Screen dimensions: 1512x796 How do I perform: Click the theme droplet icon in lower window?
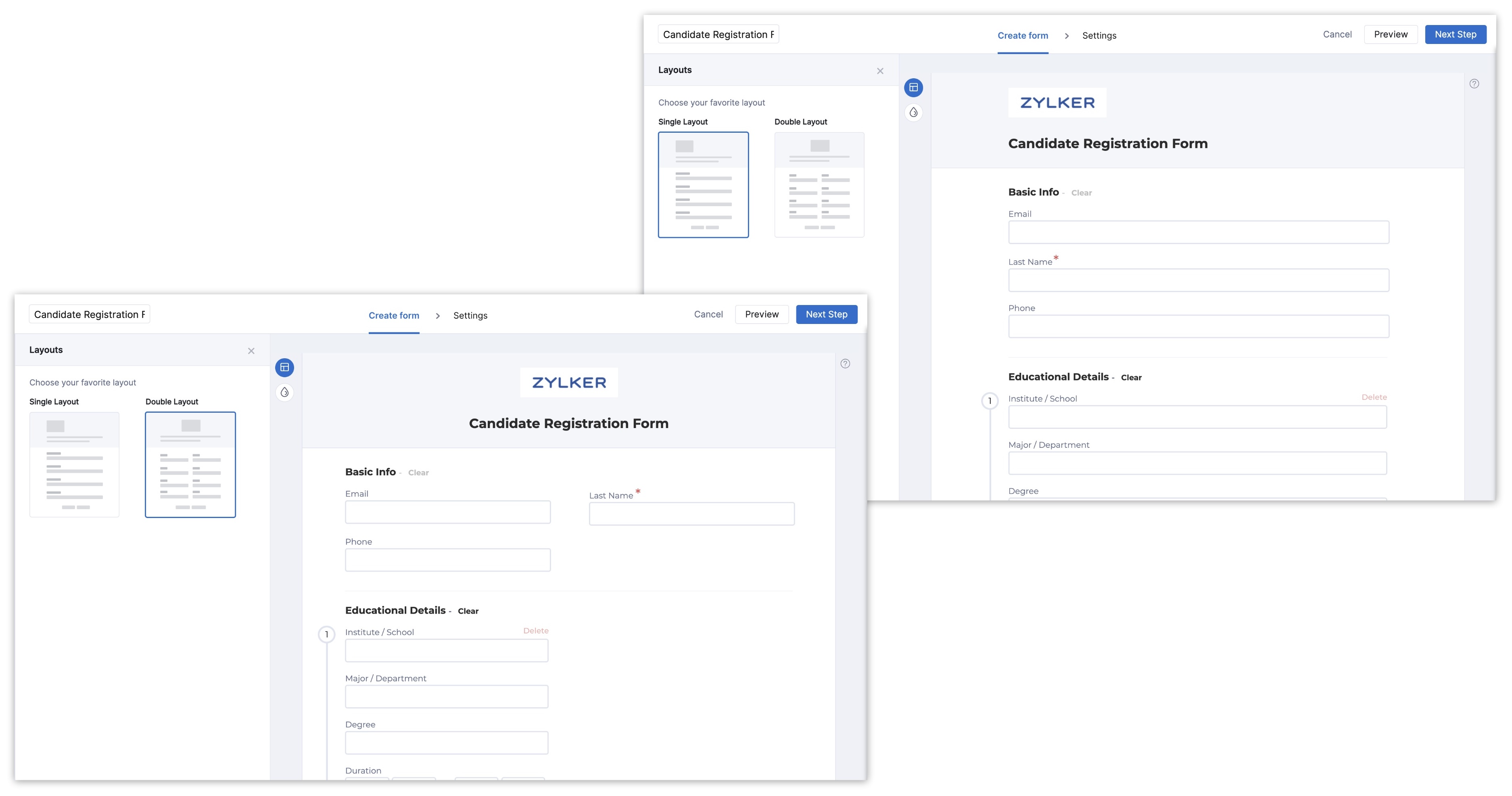(x=285, y=392)
